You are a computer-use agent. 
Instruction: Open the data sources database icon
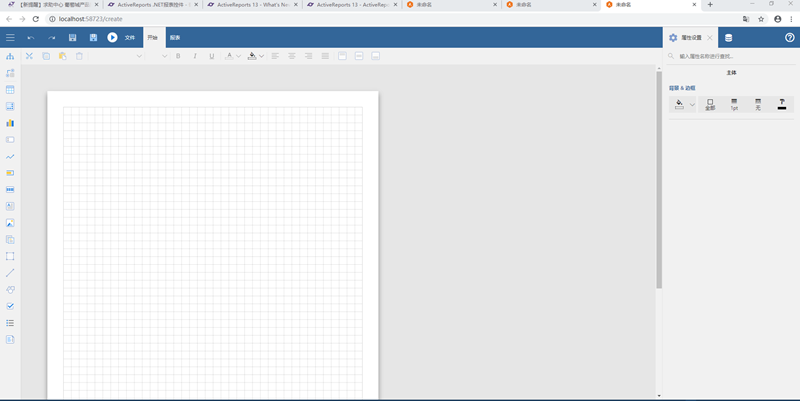[728, 38]
